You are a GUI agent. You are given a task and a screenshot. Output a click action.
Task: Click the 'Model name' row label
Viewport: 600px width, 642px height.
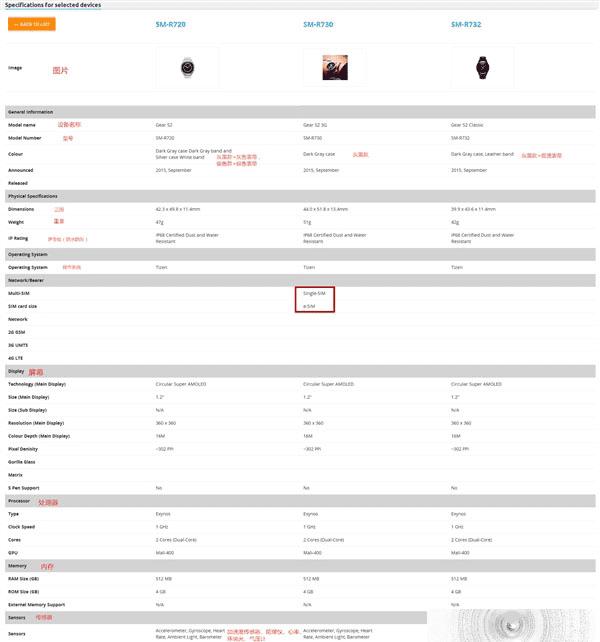tap(22, 125)
